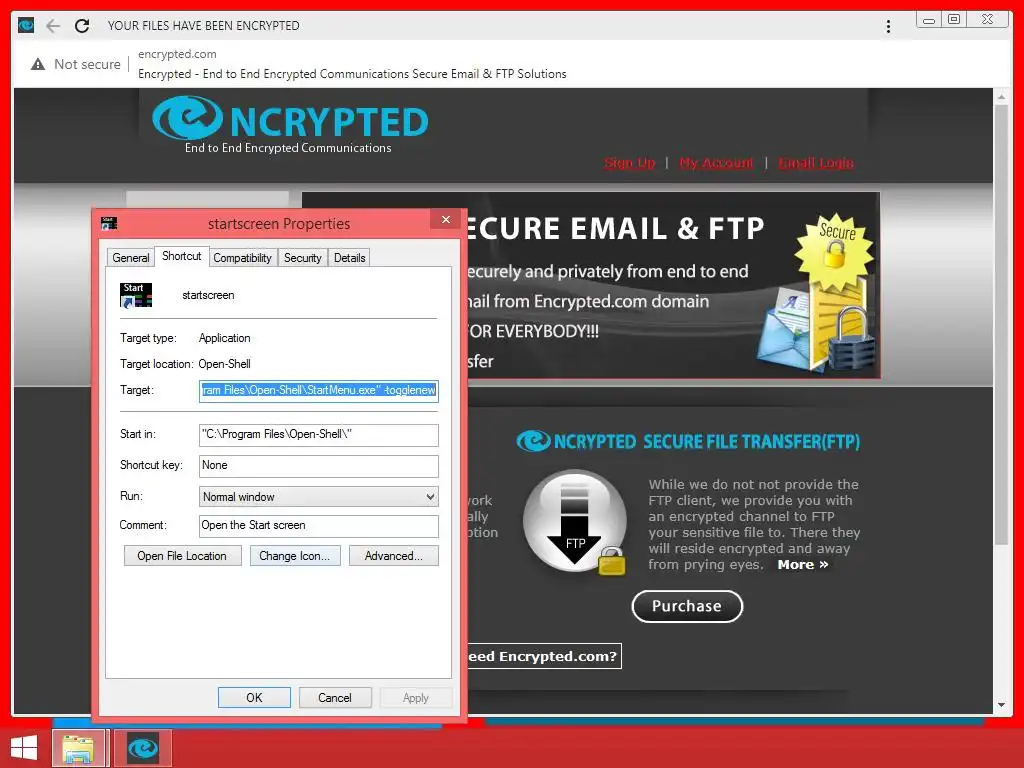Expand the Run window mode dropdown
Screen dimensions: 1024x768
(x=319, y=497)
